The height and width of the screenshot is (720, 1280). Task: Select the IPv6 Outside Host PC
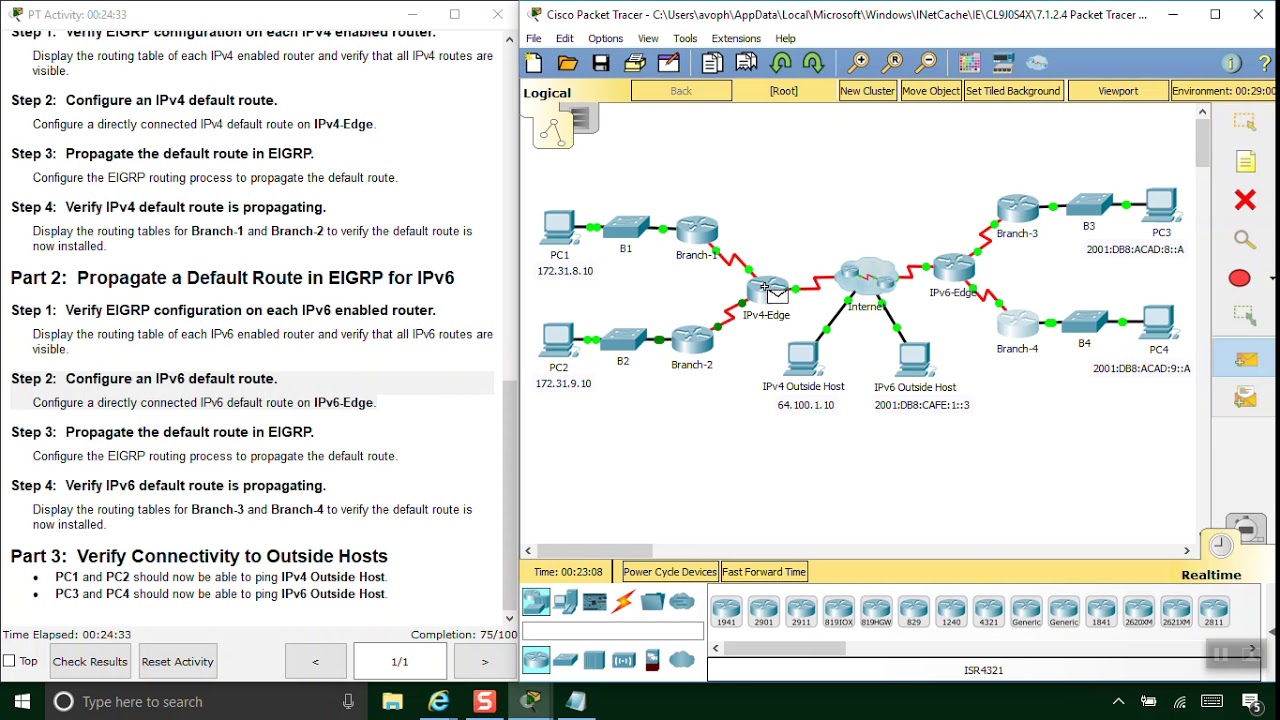914,359
